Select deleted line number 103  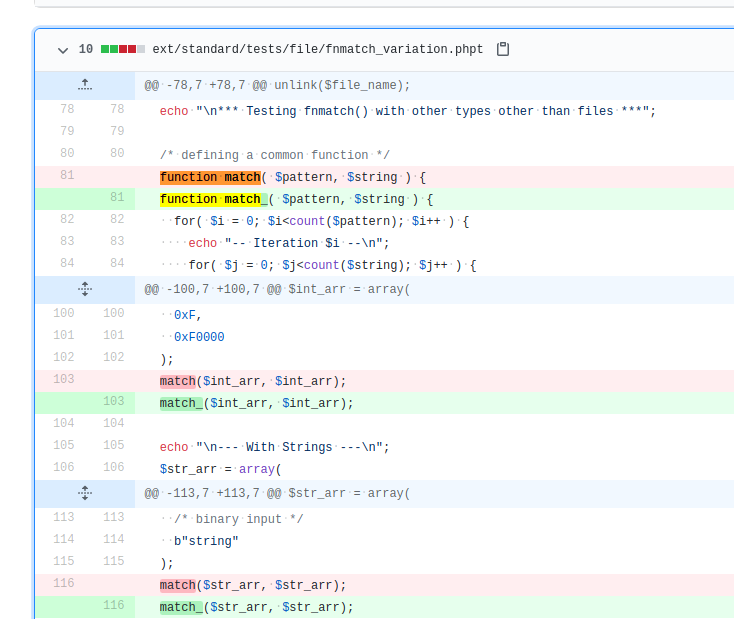[64, 379]
